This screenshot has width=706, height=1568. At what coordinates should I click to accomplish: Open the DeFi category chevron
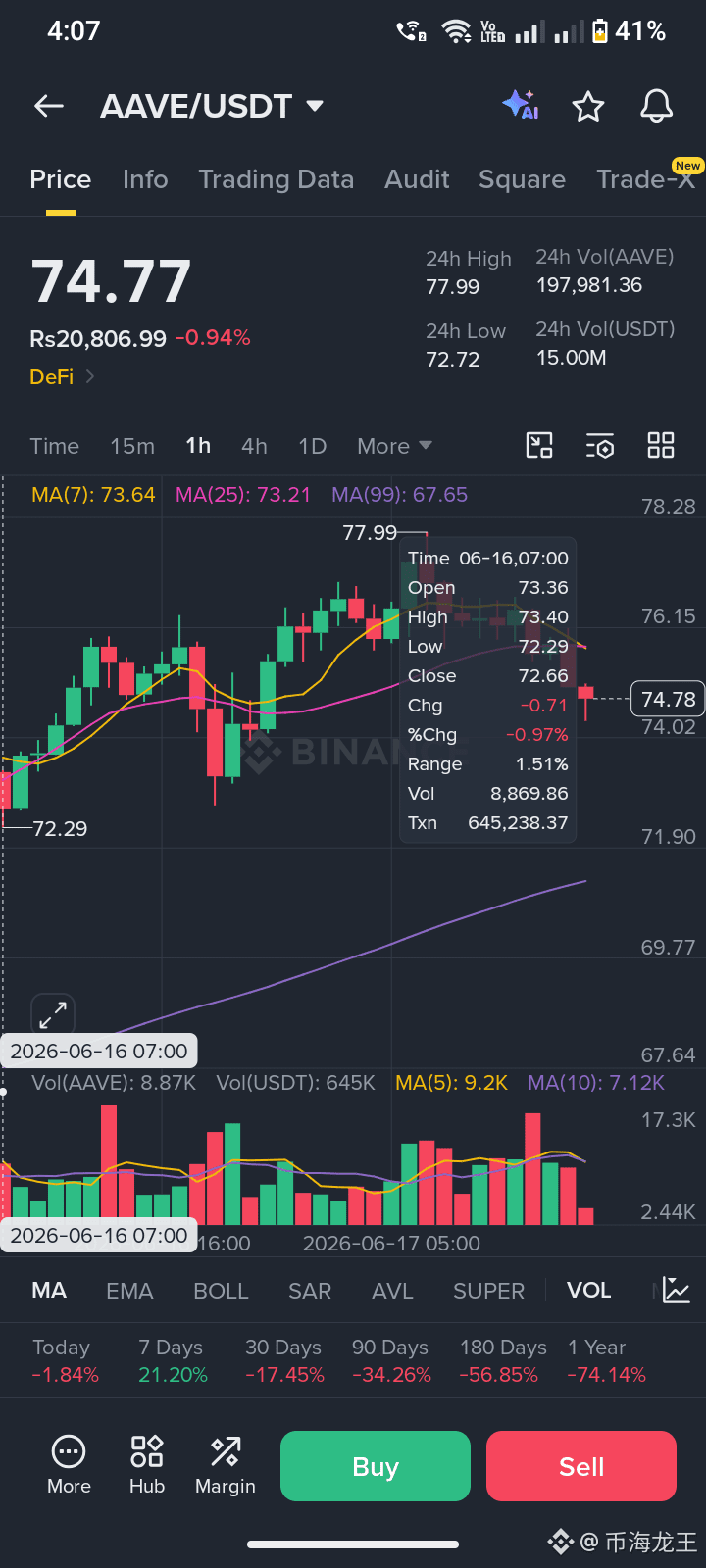point(90,376)
